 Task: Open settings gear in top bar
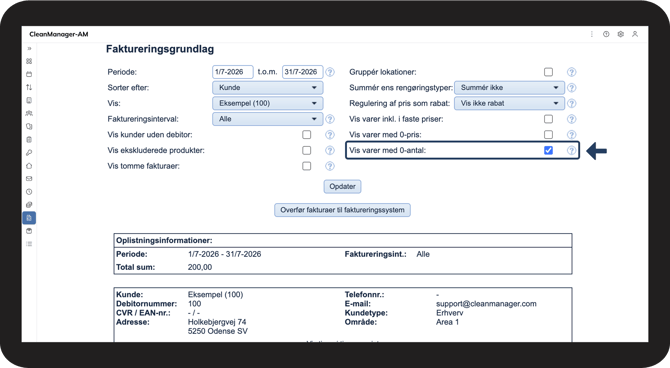620,34
